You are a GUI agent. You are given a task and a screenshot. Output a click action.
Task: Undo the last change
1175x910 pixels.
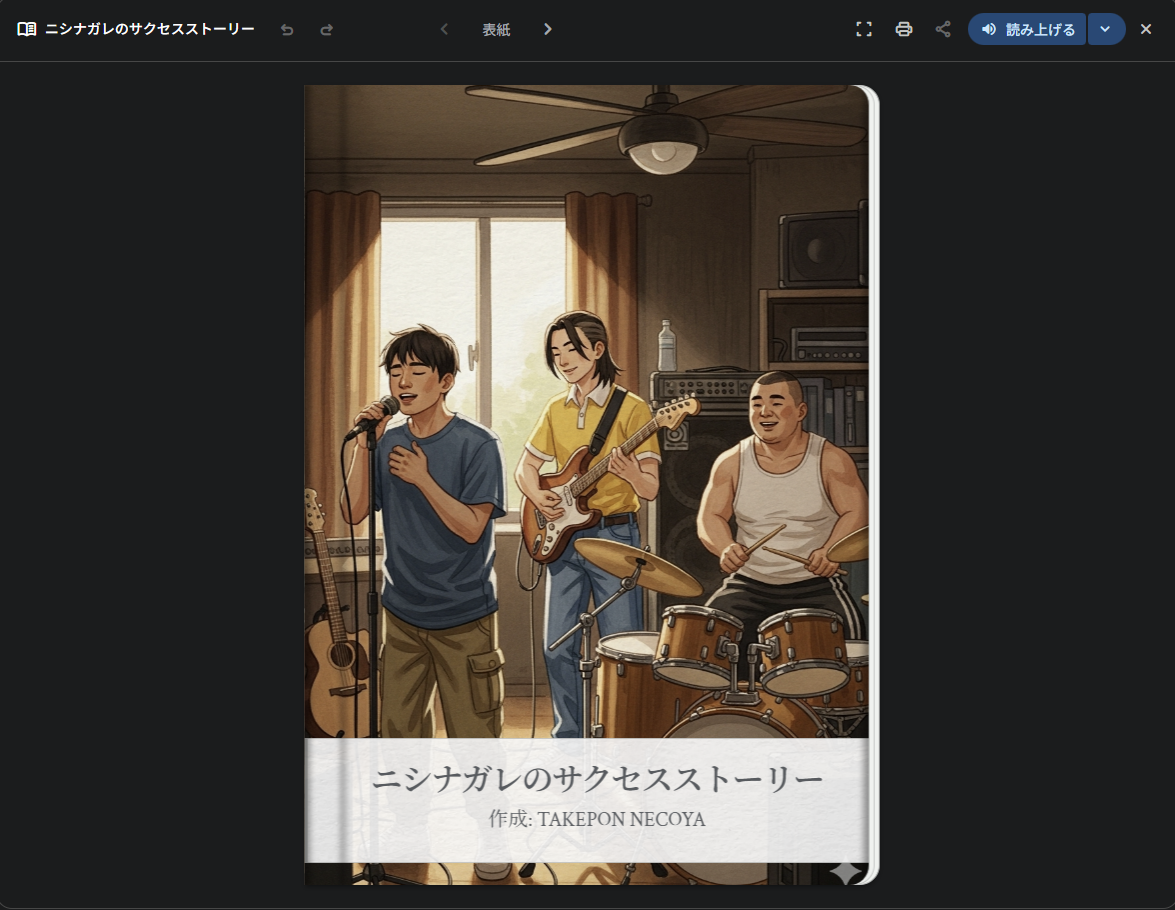(287, 30)
